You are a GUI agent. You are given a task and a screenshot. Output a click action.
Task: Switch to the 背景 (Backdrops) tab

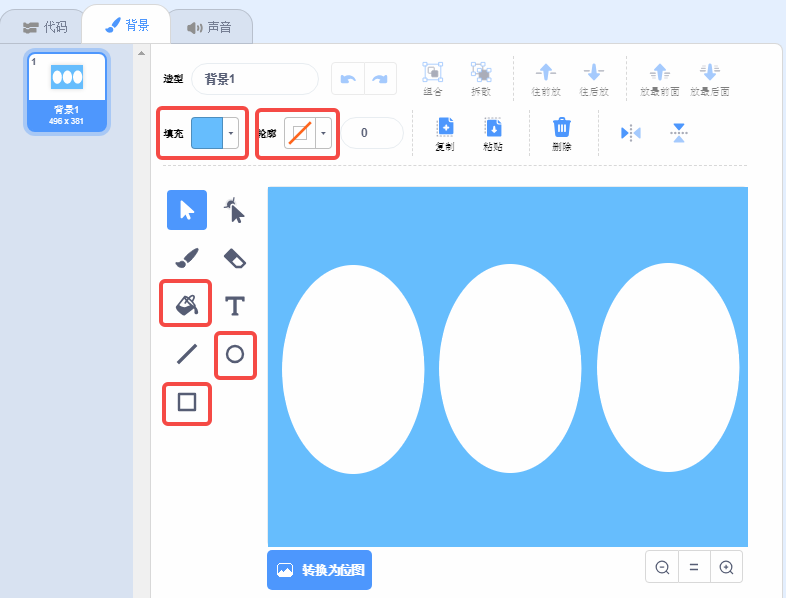[x=127, y=25]
